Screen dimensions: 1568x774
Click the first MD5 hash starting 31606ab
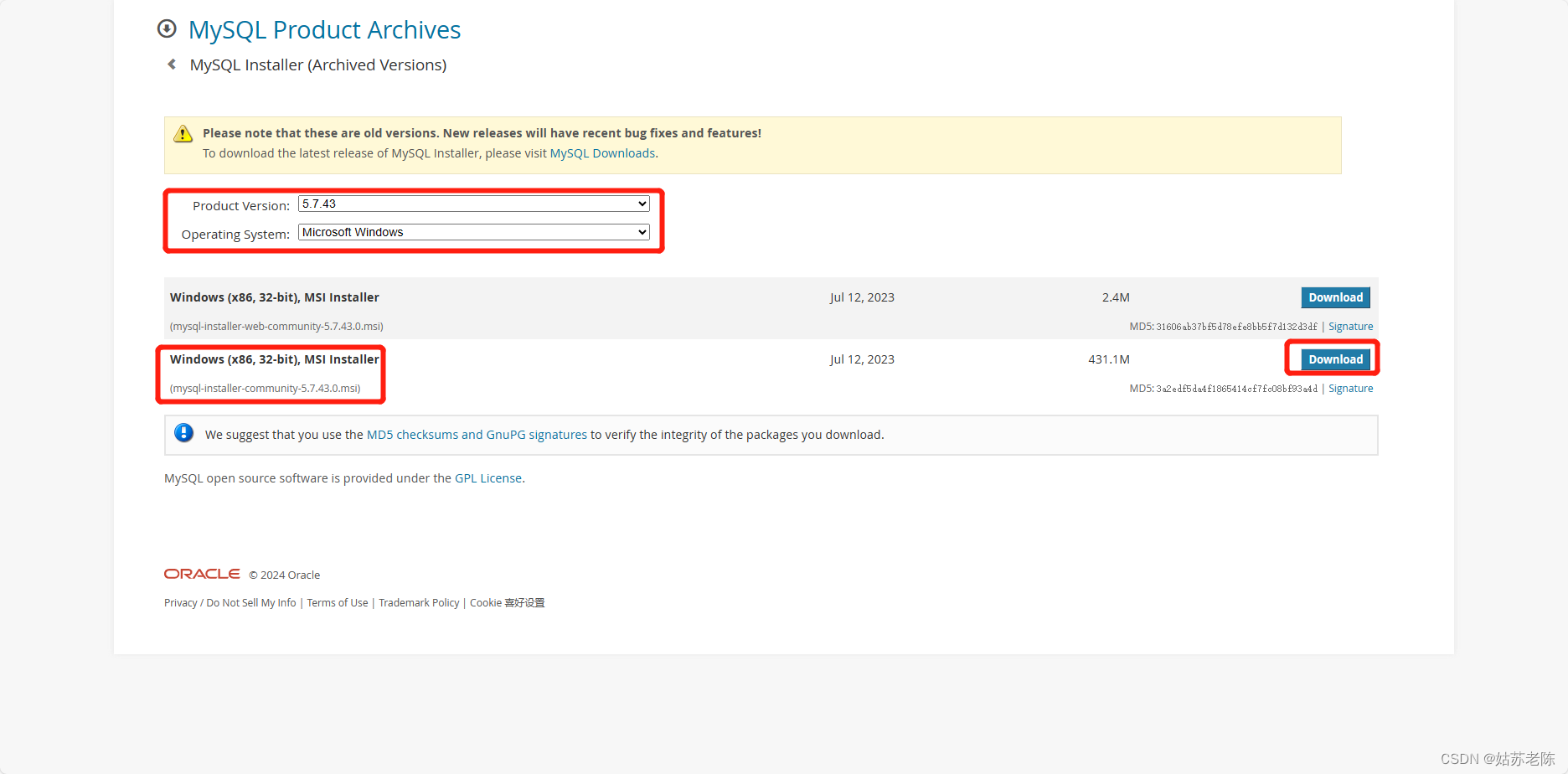pyautogui.click(x=1236, y=327)
